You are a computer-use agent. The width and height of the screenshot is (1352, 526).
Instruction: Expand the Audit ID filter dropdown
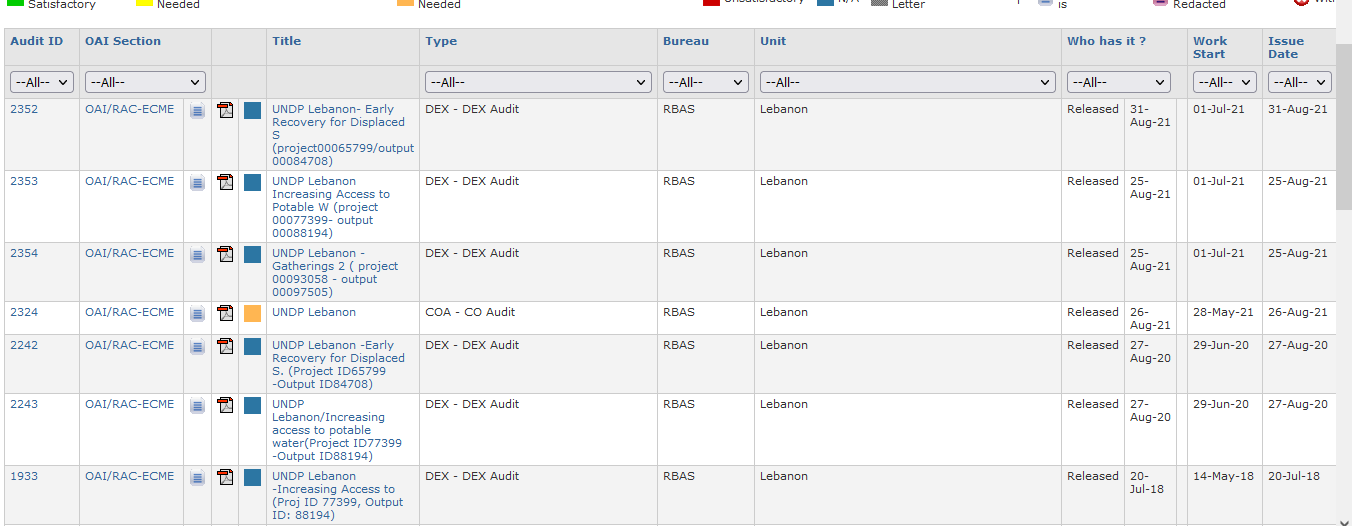pos(42,82)
